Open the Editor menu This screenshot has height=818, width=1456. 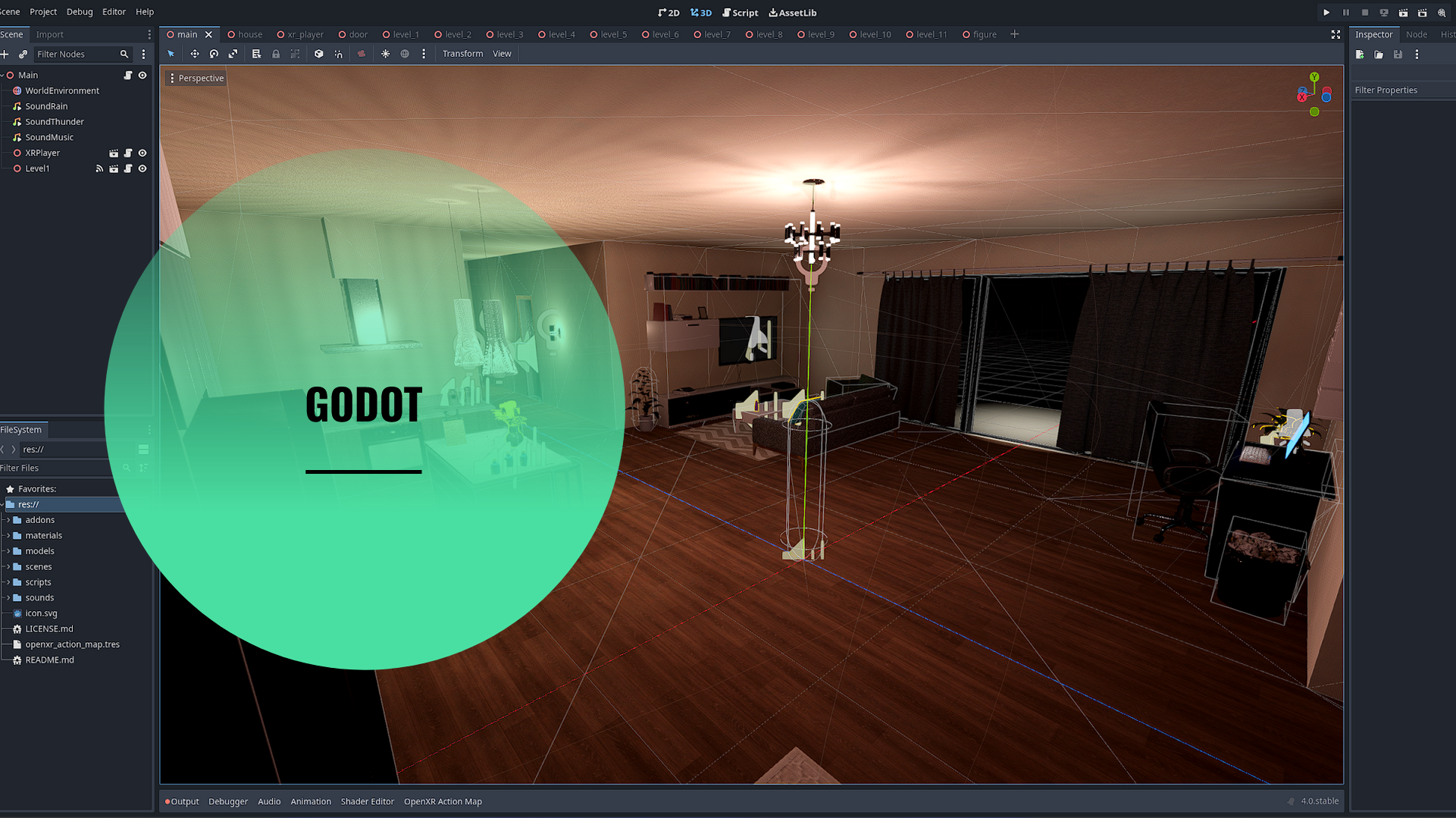114,12
